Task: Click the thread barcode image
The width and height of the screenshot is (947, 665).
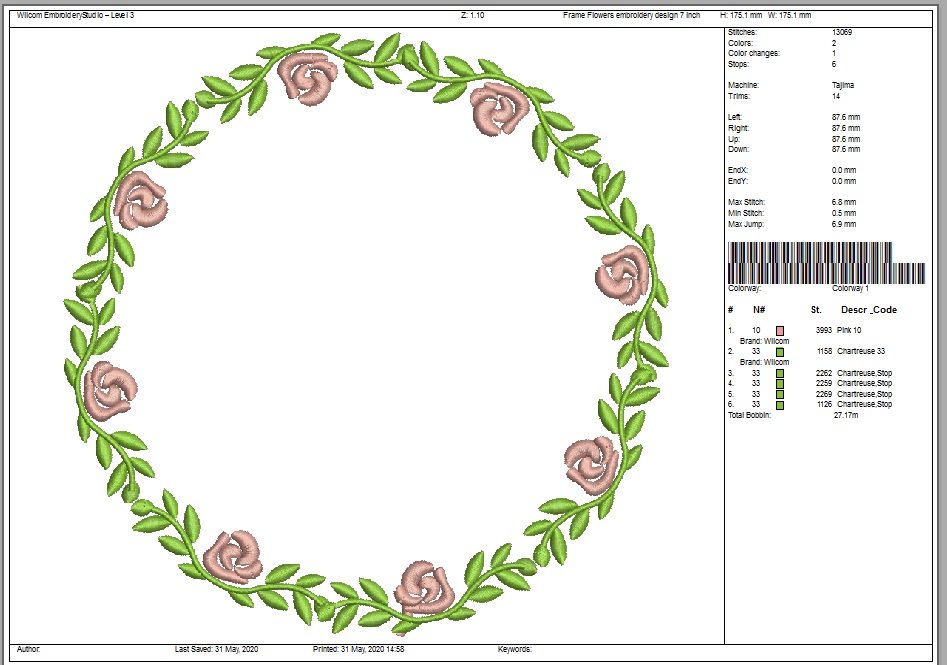Action: point(826,263)
